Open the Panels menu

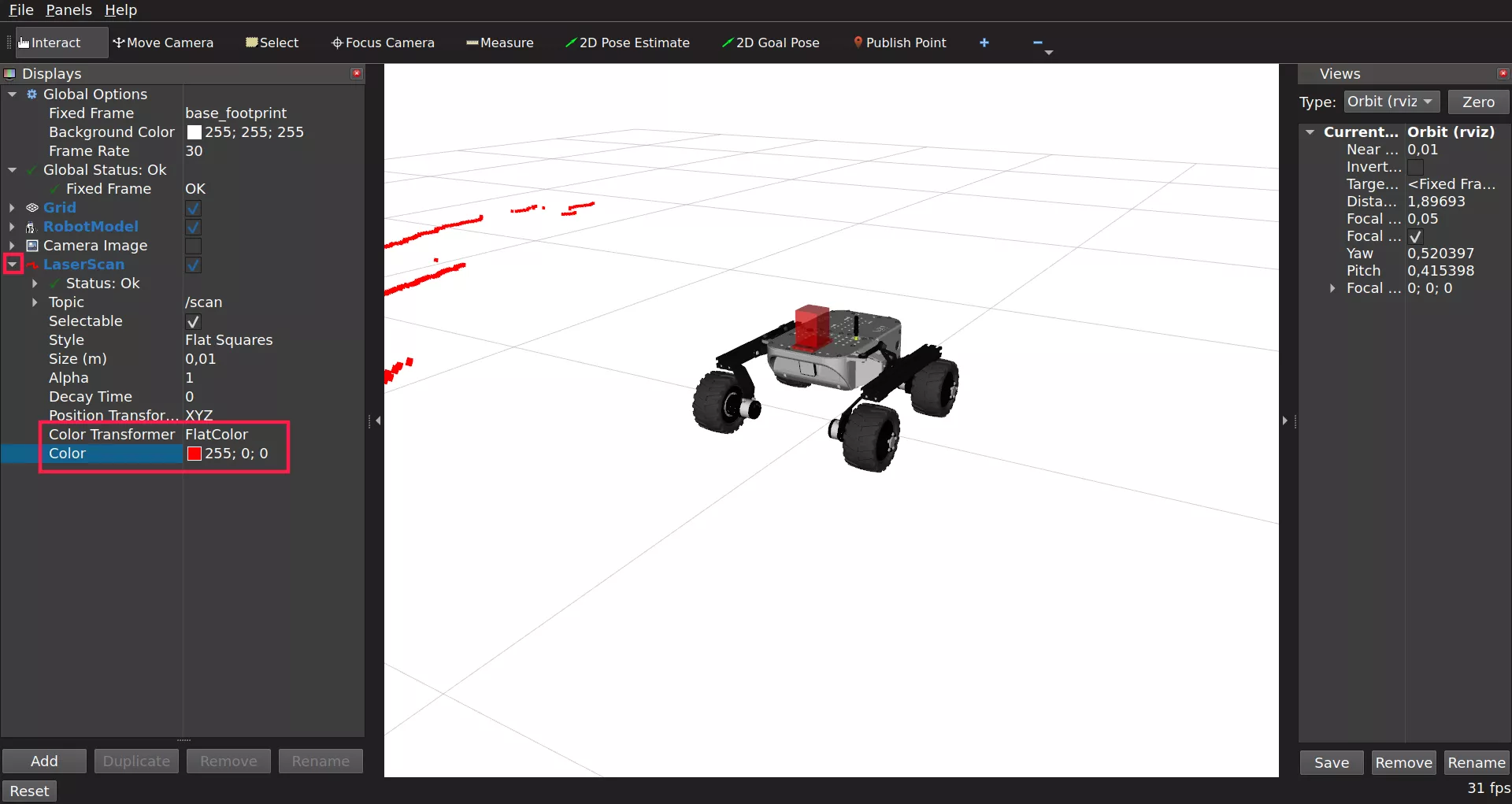point(69,10)
